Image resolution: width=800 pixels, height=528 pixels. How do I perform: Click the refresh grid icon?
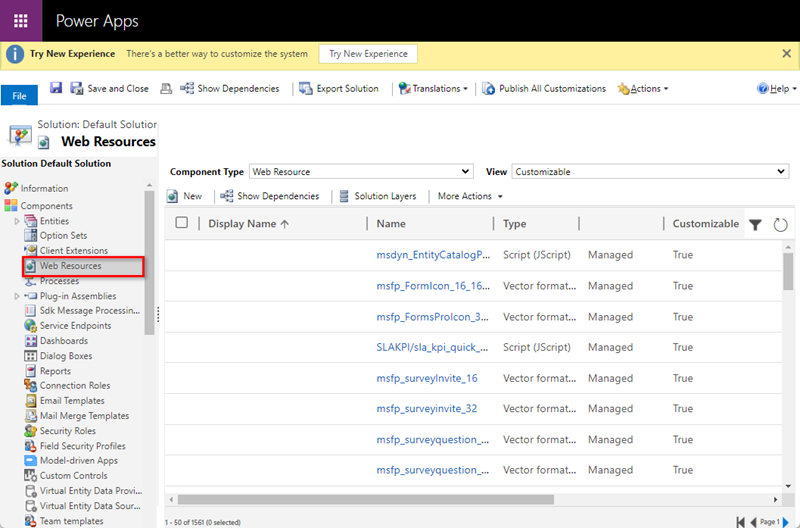tap(780, 224)
